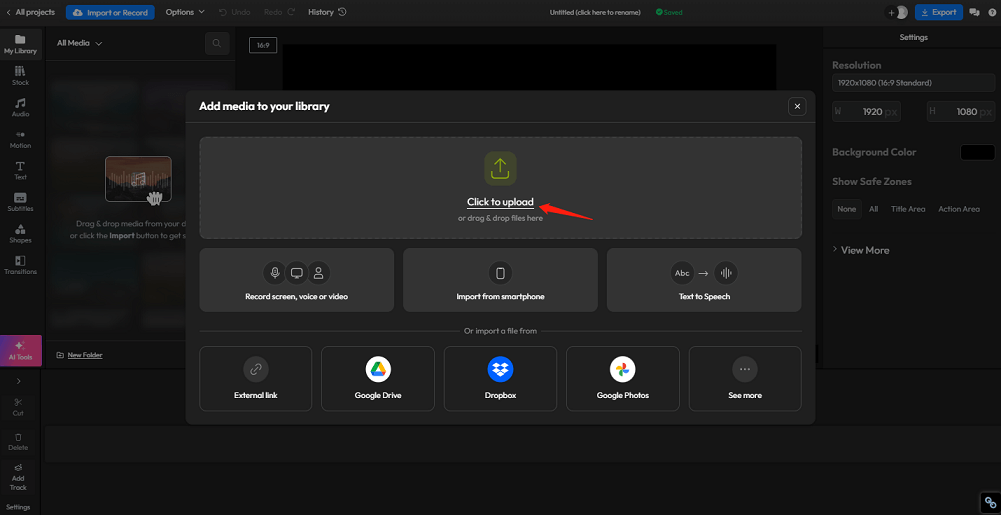Screen dimensions: 1001x515
Task: Expand the timeline tools chevron
Action: pyautogui.click(x=19, y=381)
